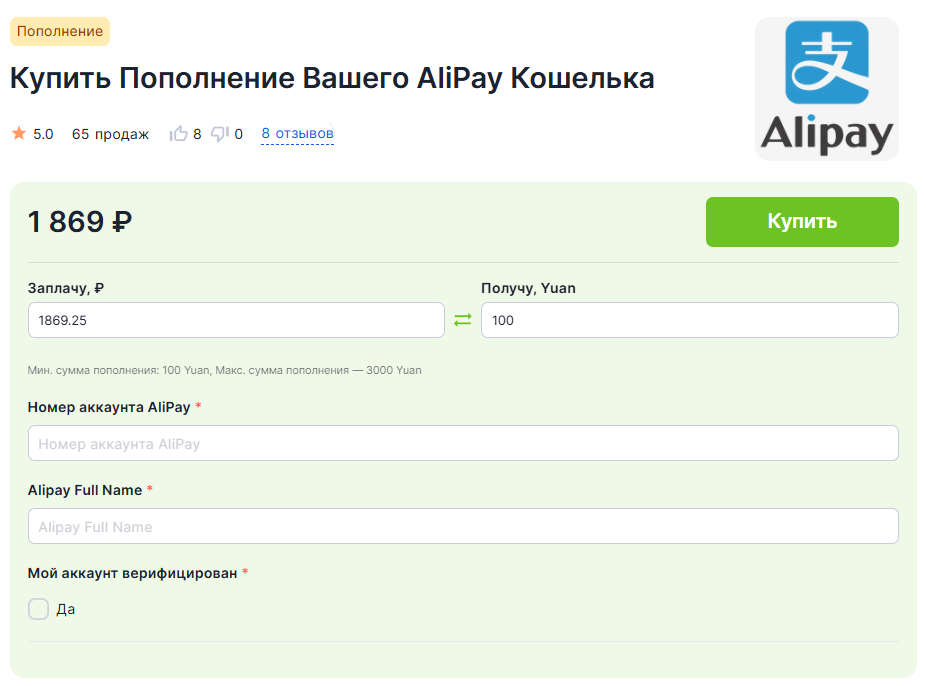Click the Alipay Full Name input field
The height and width of the screenshot is (686, 926).
tap(463, 526)
